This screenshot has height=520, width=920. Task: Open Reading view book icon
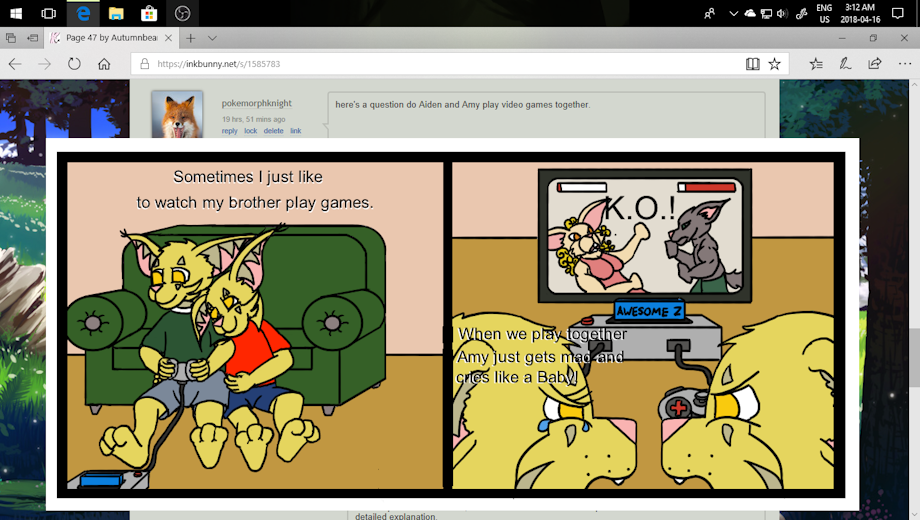click(x=752, y=64)
